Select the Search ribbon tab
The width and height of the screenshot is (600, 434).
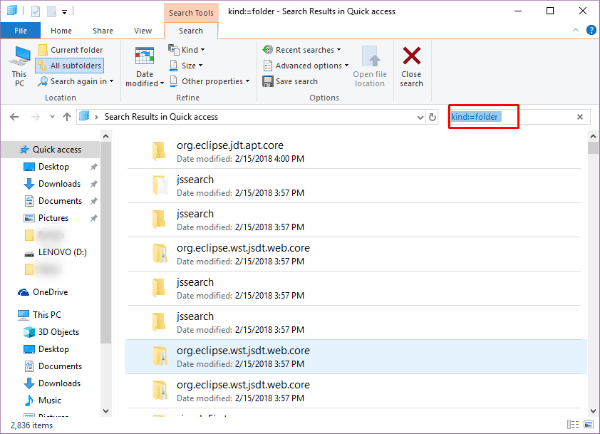(191, 31)
